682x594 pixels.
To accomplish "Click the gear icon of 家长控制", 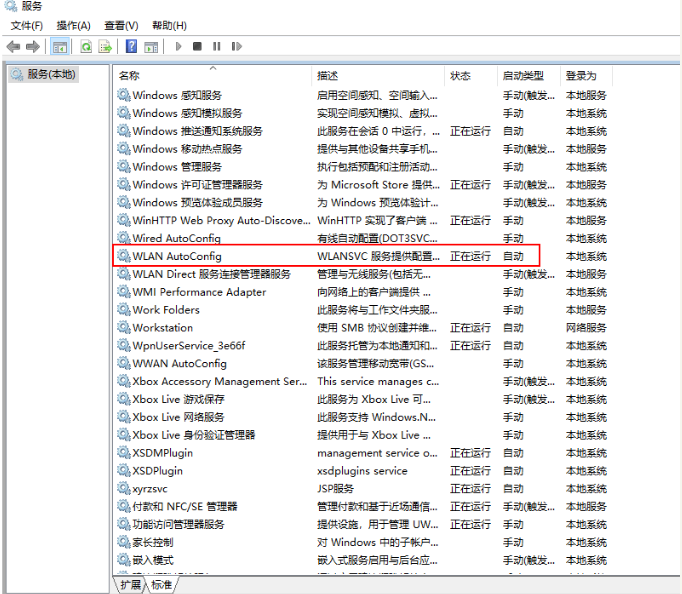I will (124, 541).
